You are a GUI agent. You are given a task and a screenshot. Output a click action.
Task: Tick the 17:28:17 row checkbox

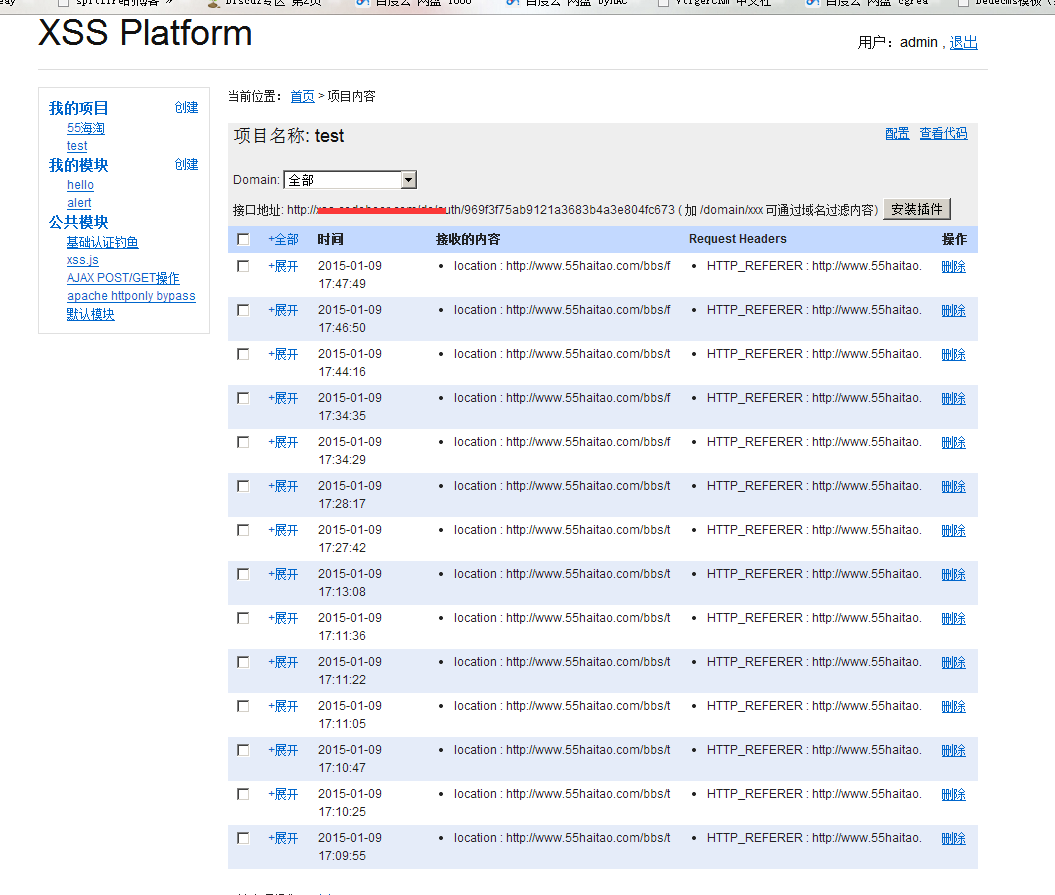243,486
